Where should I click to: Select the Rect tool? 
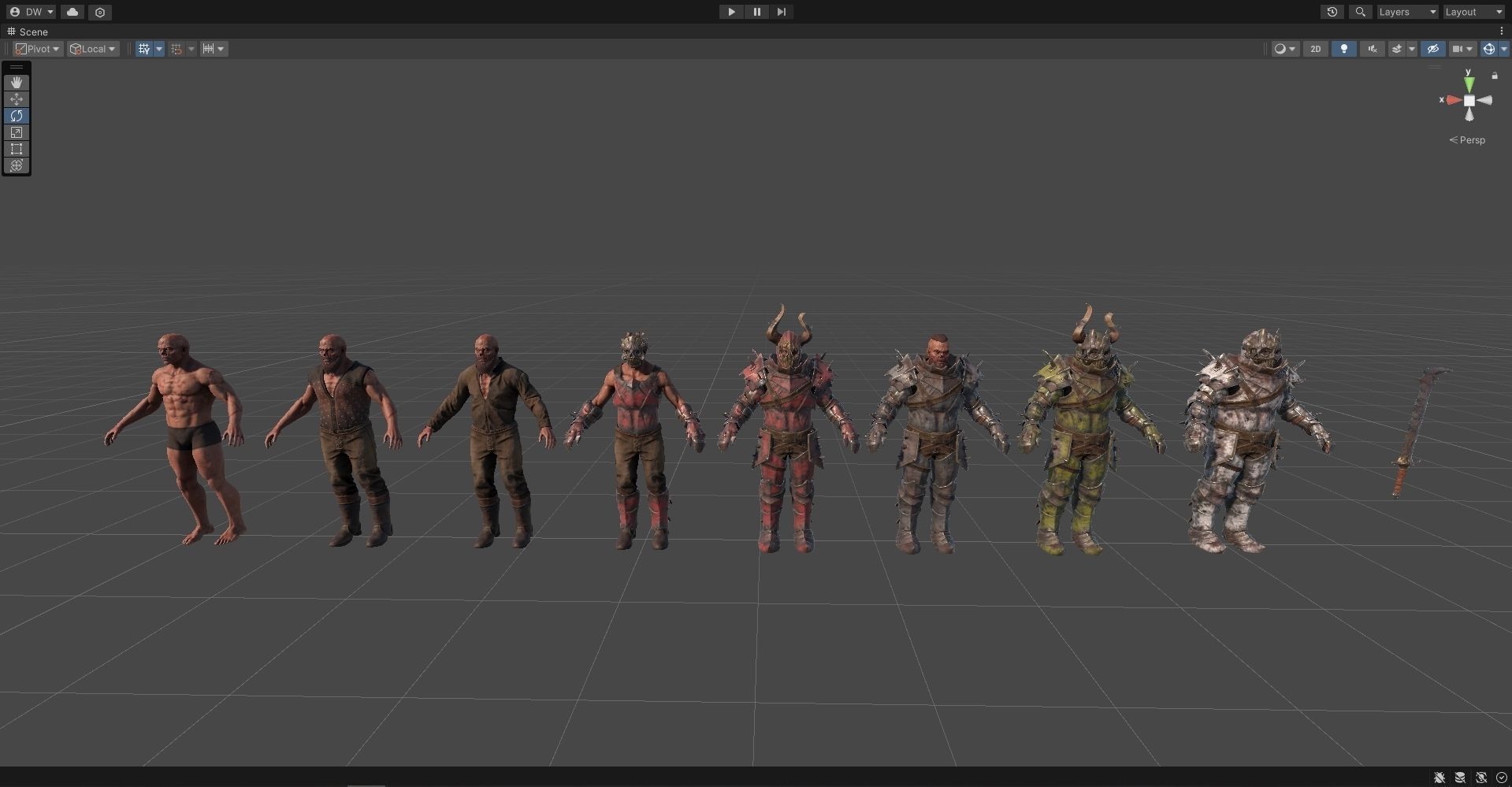[17, 149]
